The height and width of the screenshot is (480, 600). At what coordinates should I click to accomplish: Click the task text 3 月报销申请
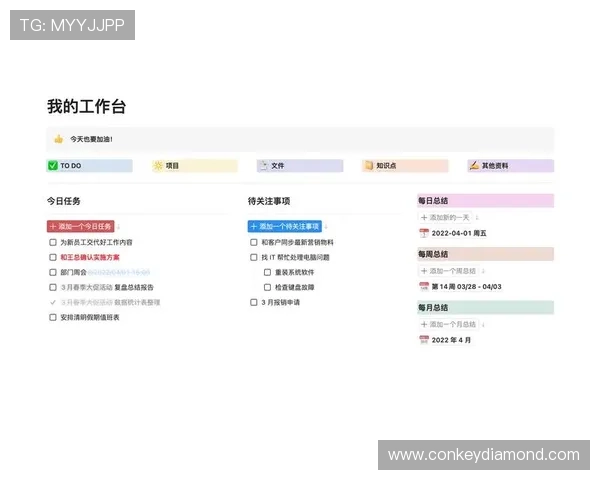point(280,302)
